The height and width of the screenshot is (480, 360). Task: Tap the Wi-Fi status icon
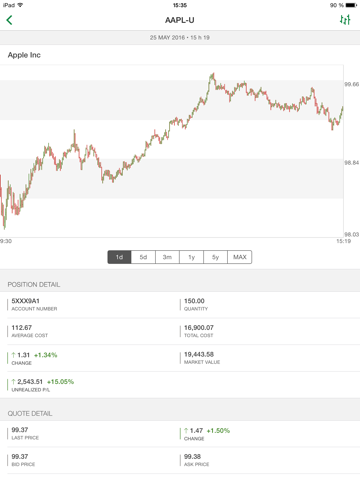coord(20,5)
